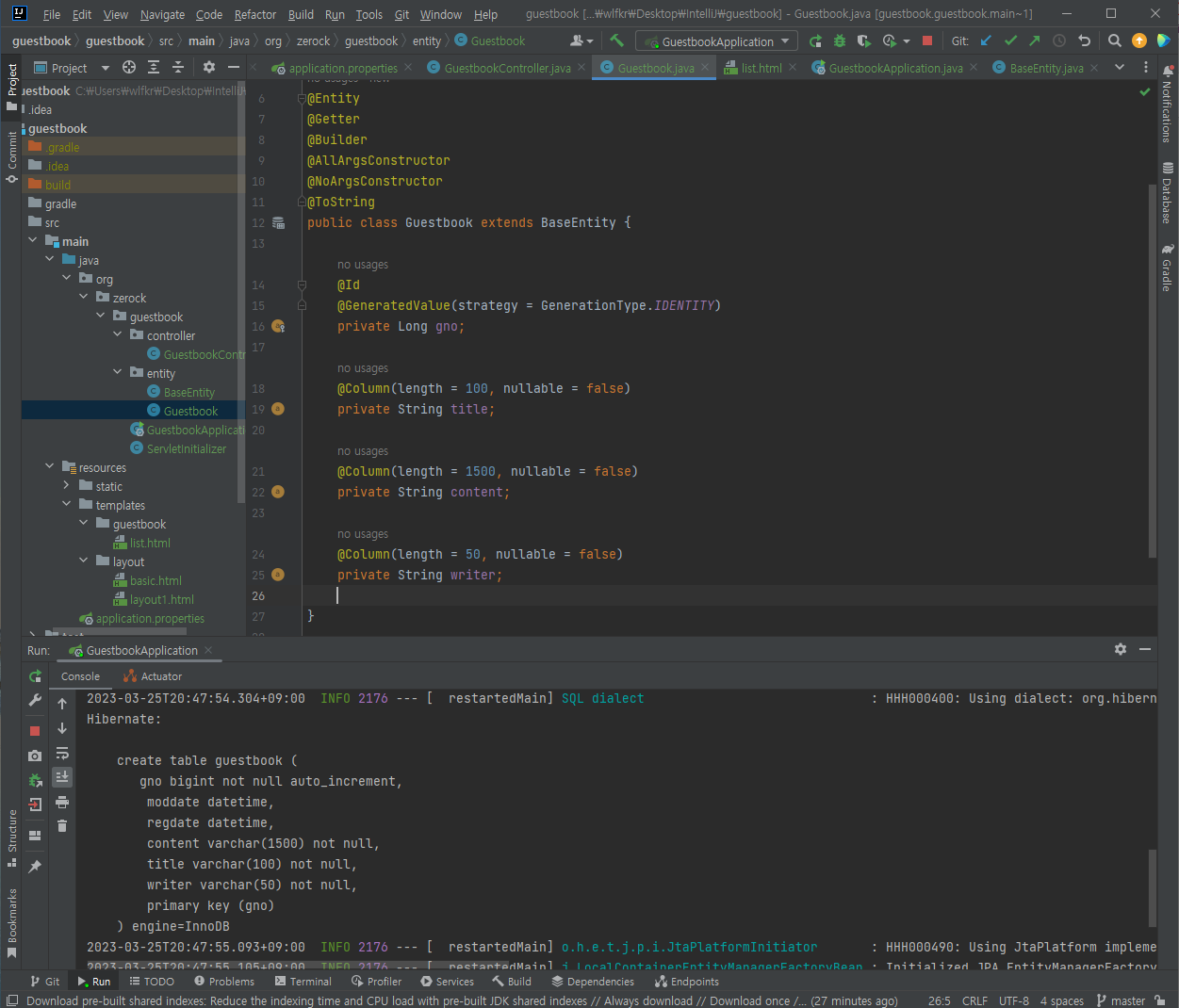The image size is (1179, 1008).
Task: Click the CRLF line separator indicator
Action: (x=974, y=1000)
